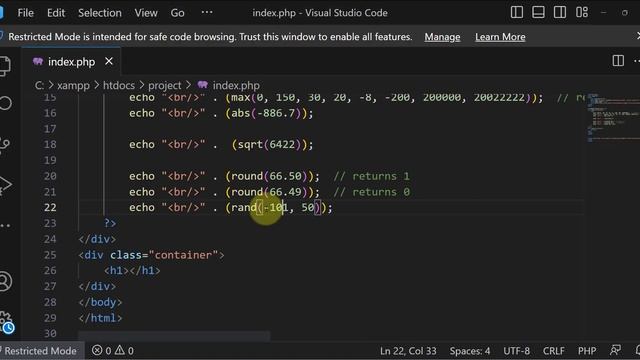Toggle Secondary Side Bar layout icon
Image resolution: width=640 pixels, height=360 pixels.
(x=560, y=12)
